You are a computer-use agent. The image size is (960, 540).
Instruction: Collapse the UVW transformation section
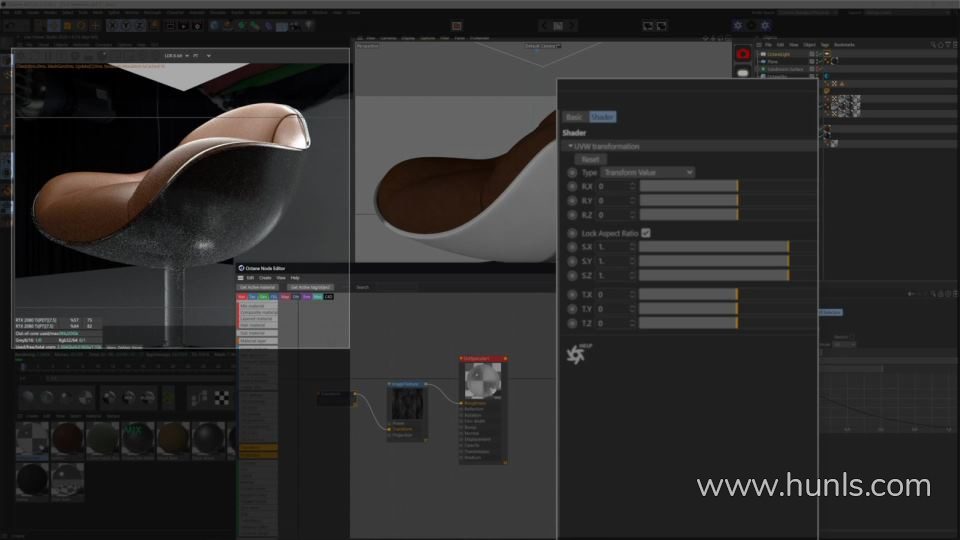click(x=570, y=146)
